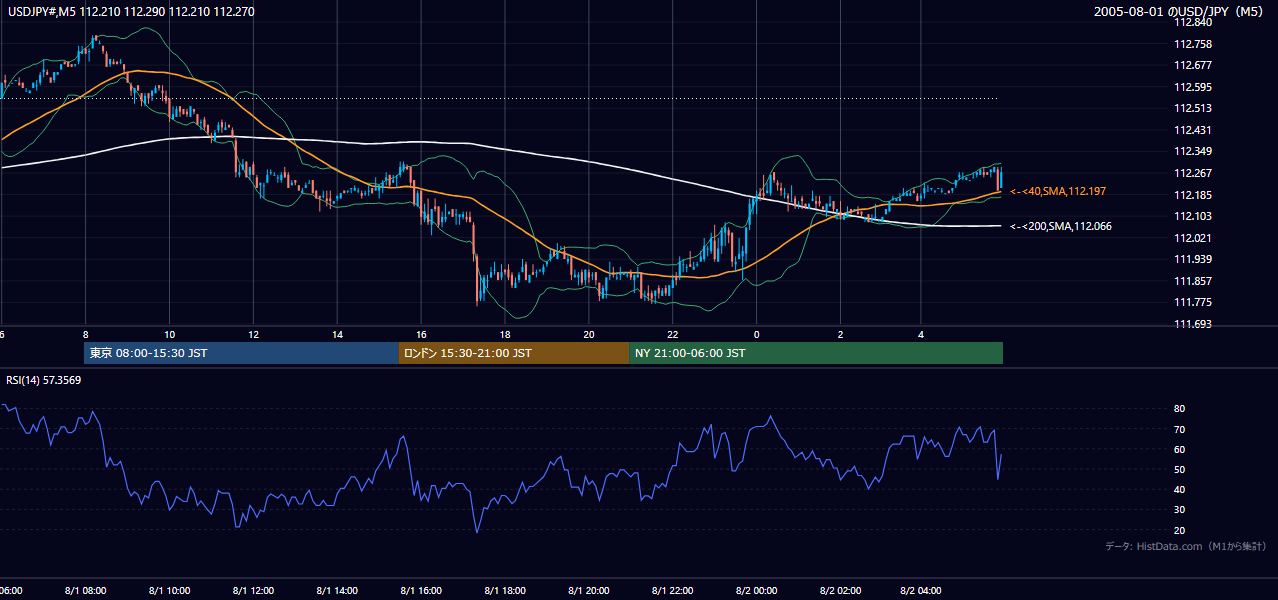The image size is (1278, 600).
Task: Click the 112.349 price axis label
Action: (x=1192, y=151)
